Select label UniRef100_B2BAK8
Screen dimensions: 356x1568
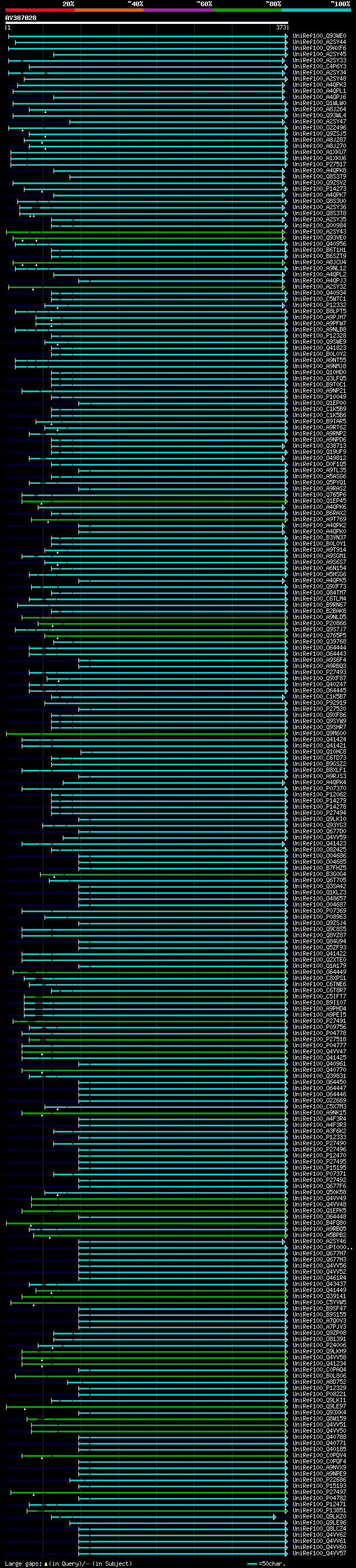tap(319, 611)
